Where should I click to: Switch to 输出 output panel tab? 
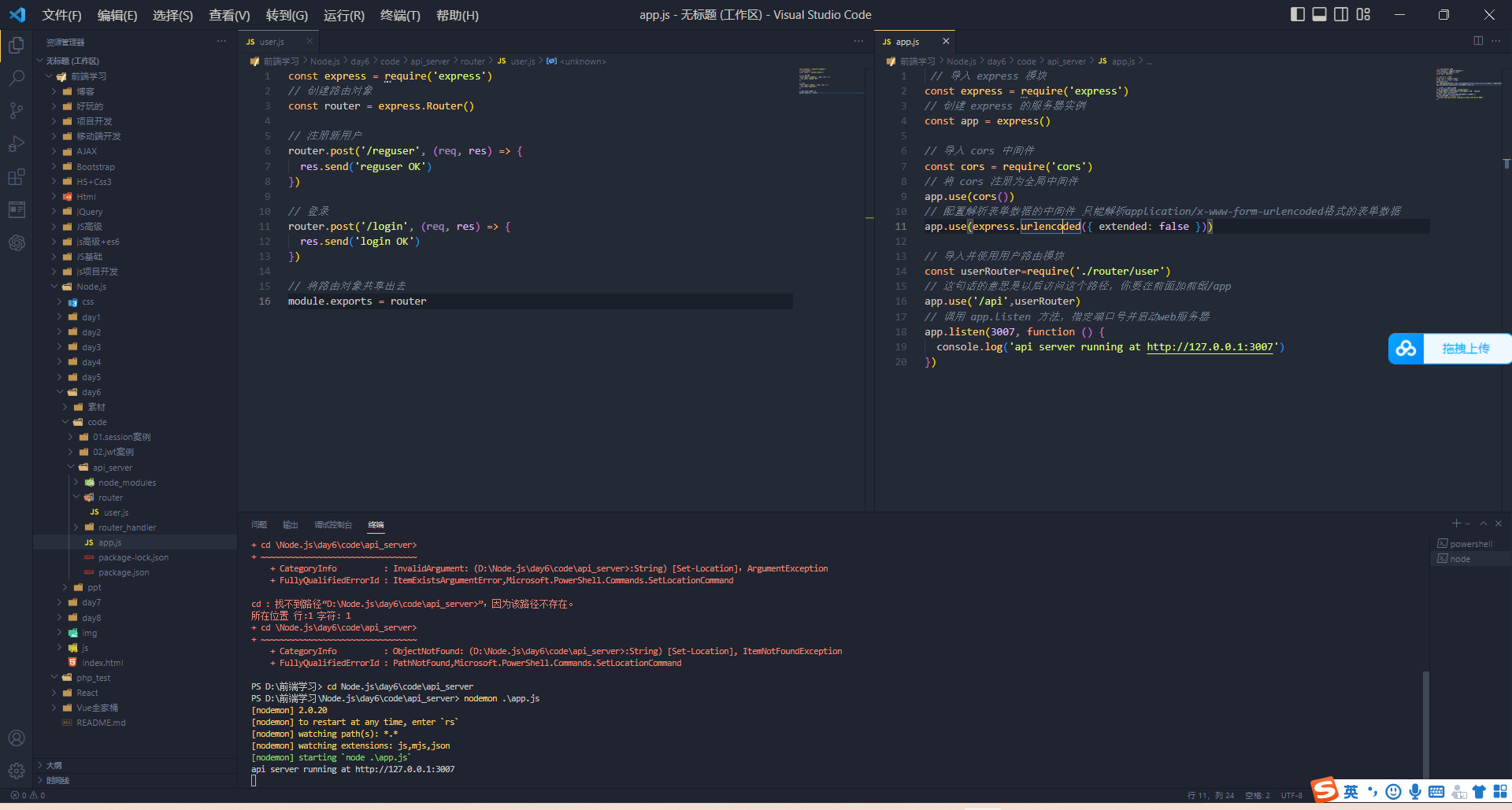click(x=291, y=524)
